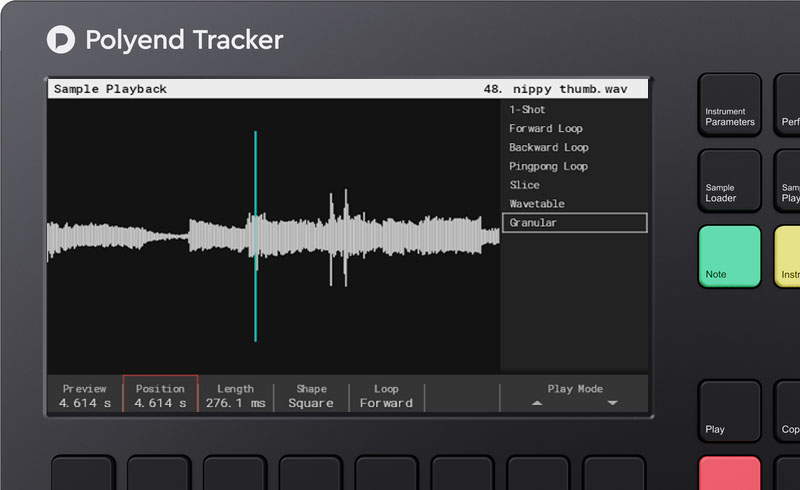Viewport: 800px width, 490px height.
Task: Click the Polyend Tracker title text
Action: coord(184,40)
